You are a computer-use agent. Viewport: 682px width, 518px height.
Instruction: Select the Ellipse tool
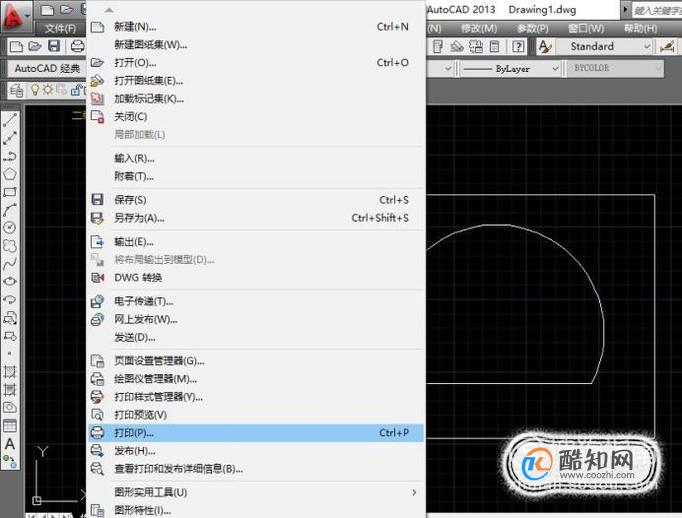pos(10,281)
